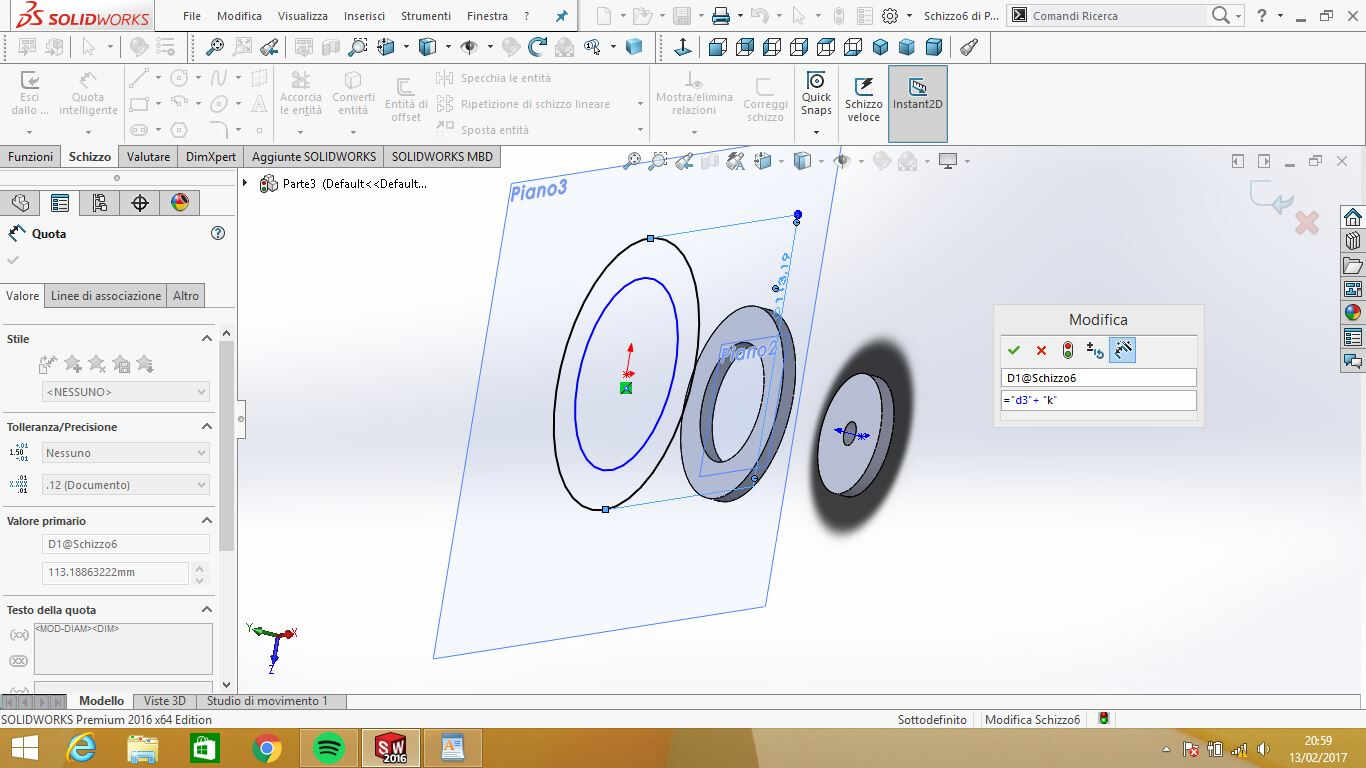Open Spotify from the taskbar
This screenshot has height=768, width=1366.
tap(328, 748)
